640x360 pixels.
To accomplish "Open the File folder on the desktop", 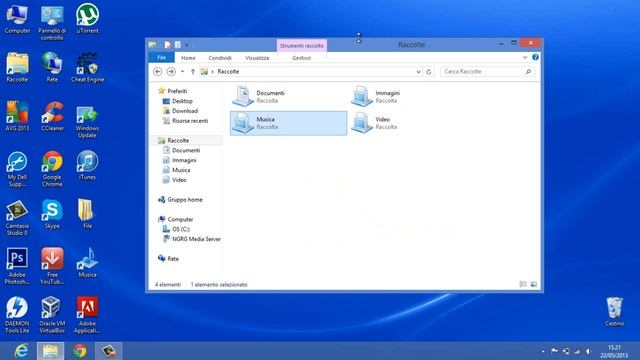I will (x=87, y=214).
